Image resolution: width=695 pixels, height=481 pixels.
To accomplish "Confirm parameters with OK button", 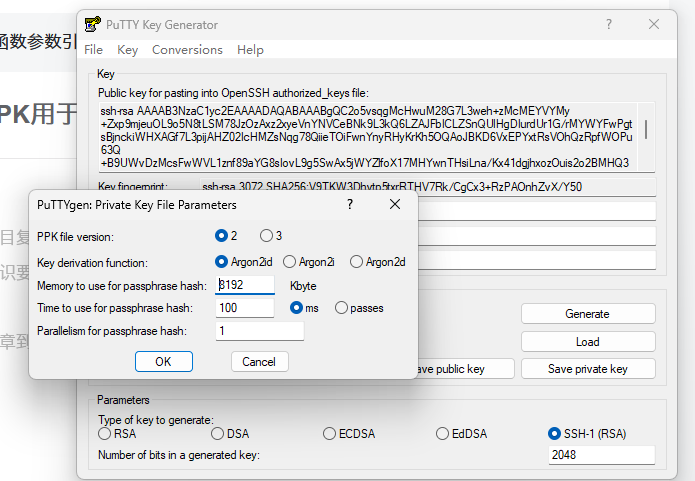I will 164,362.
